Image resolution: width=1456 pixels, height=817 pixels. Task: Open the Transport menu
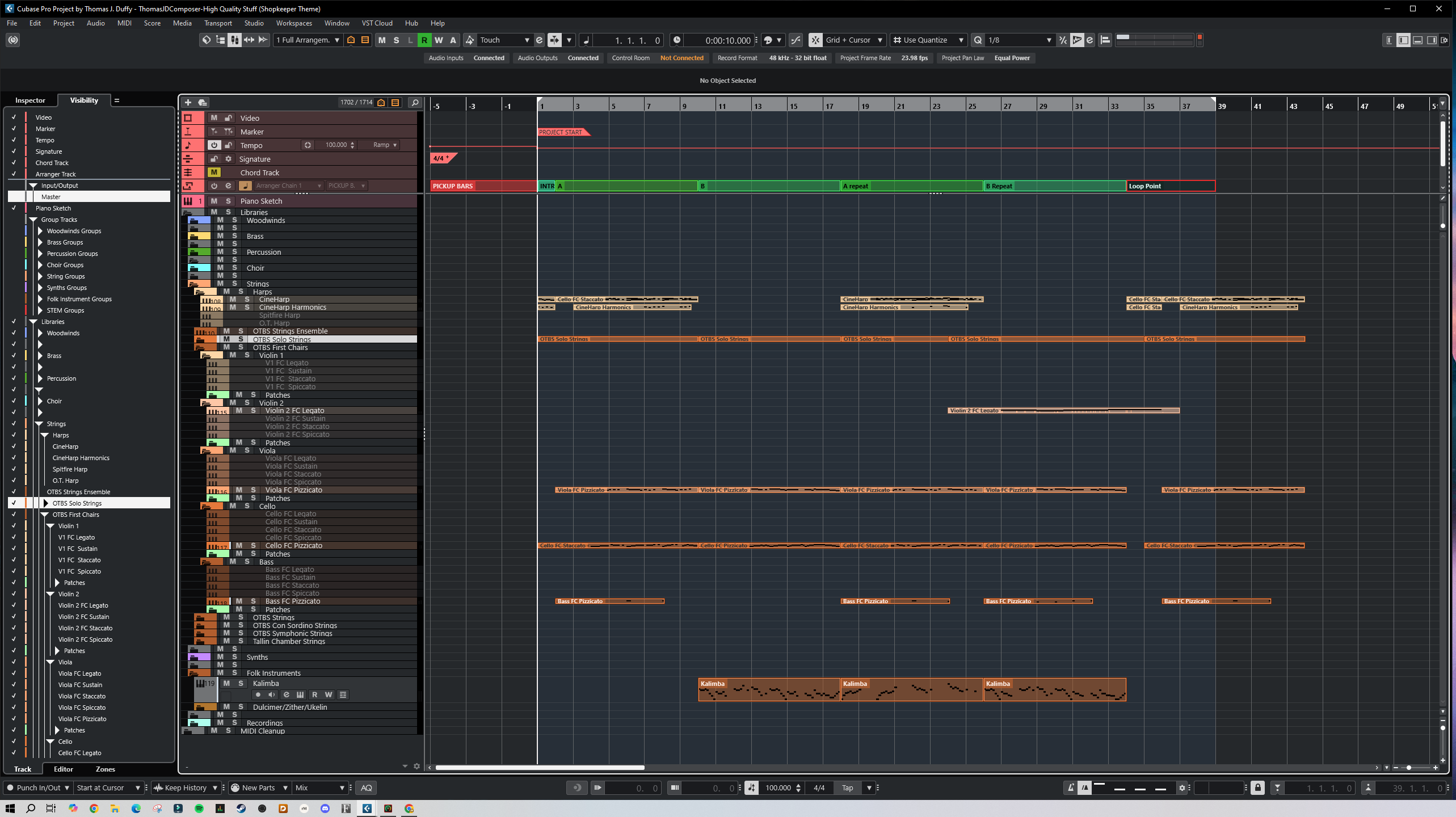tap(218, 23)
